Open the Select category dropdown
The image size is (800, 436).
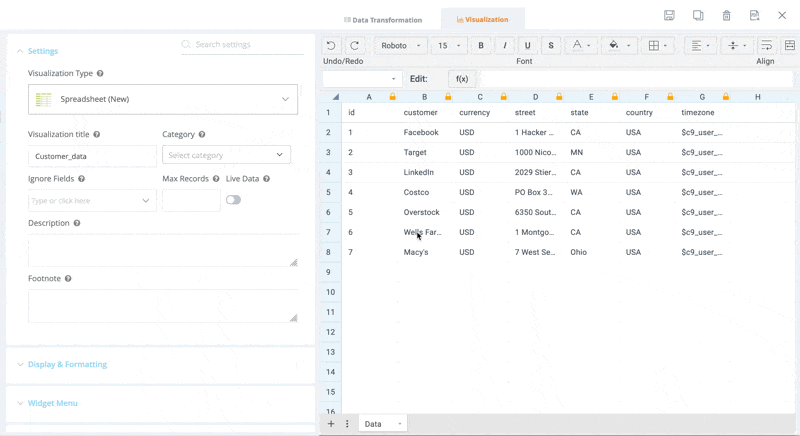226,155
